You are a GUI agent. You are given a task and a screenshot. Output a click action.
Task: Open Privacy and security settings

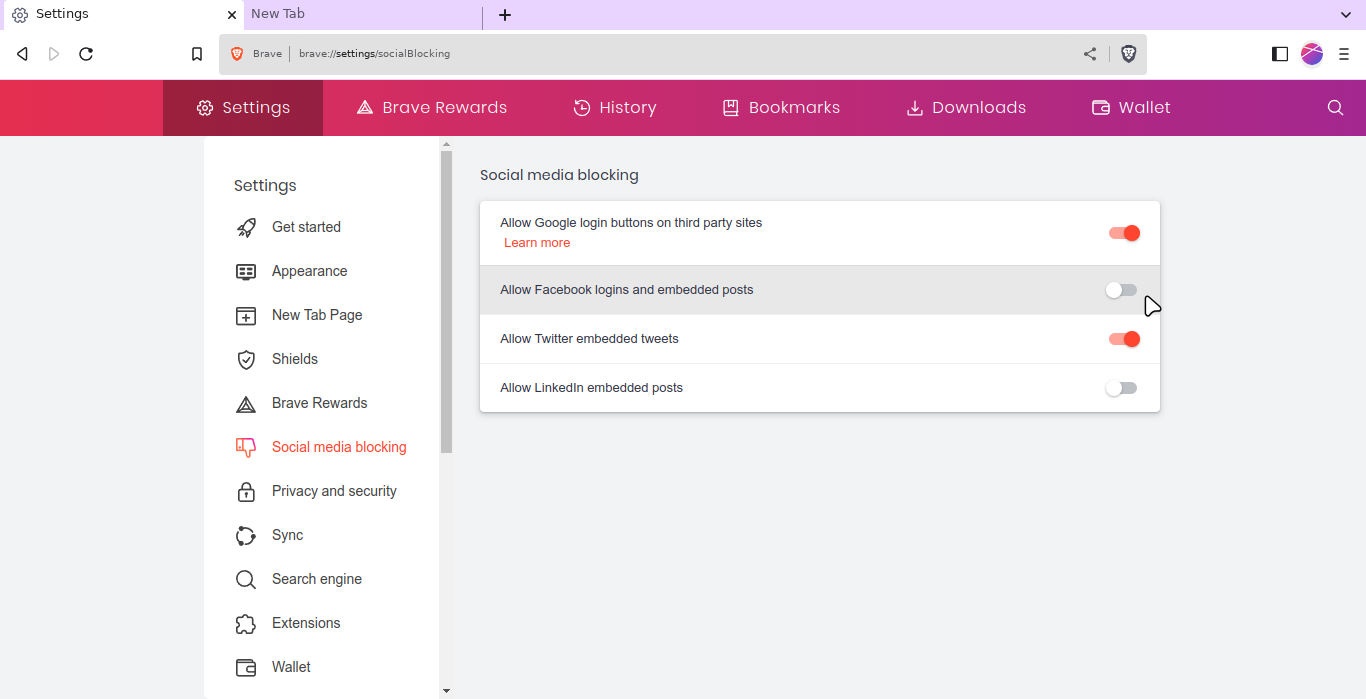tap(334, 491)
